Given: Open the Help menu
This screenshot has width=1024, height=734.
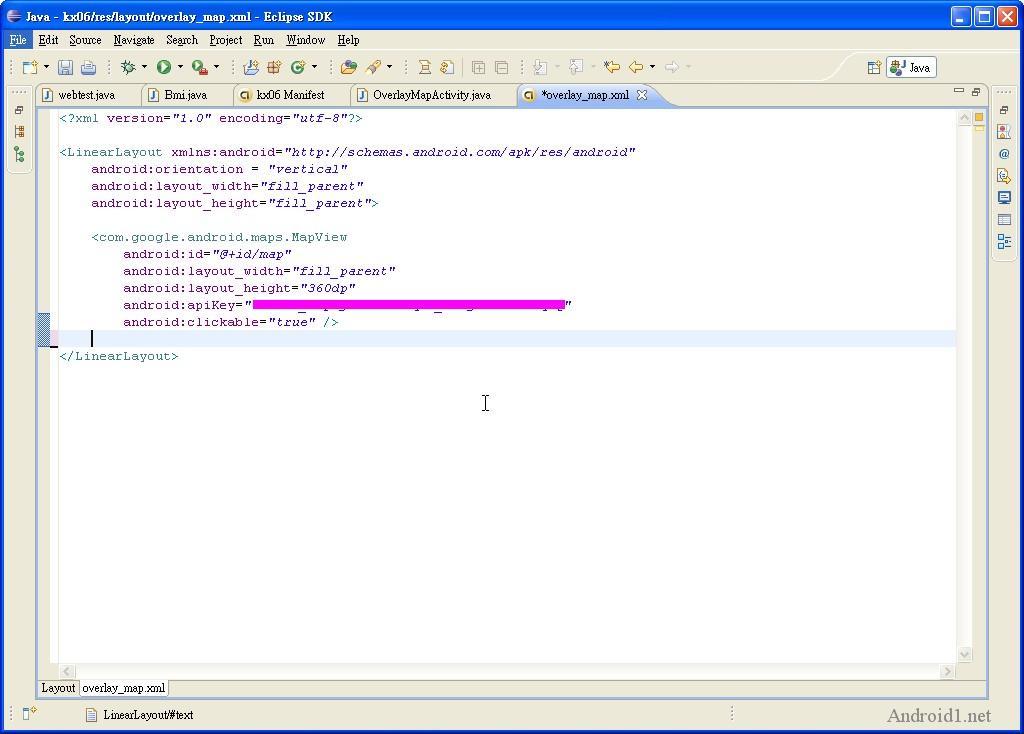Looking at the screenshot, I should [x=348, y=40].
